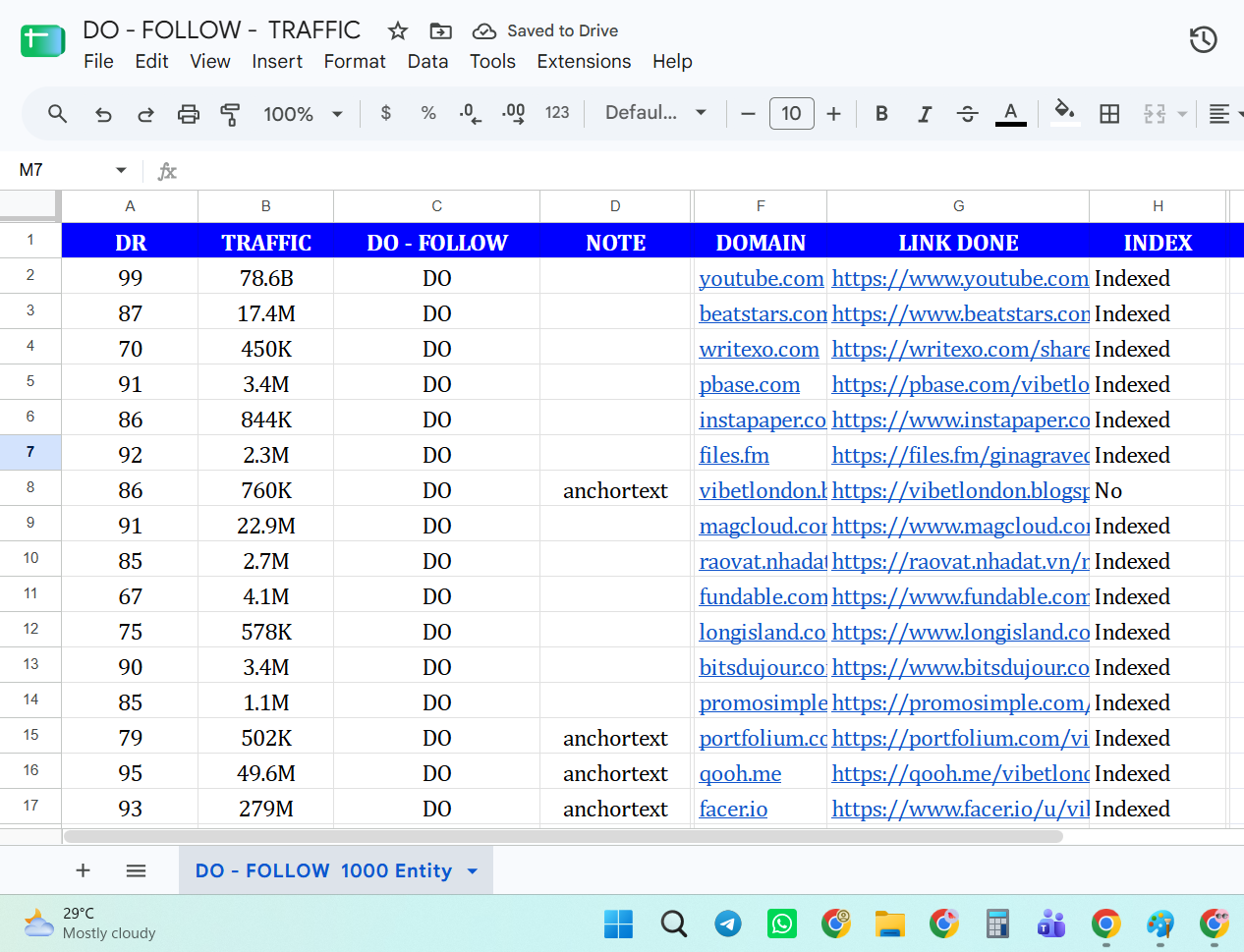
Task: Toggle italic formatting
Action: click(x=925, y=114)
